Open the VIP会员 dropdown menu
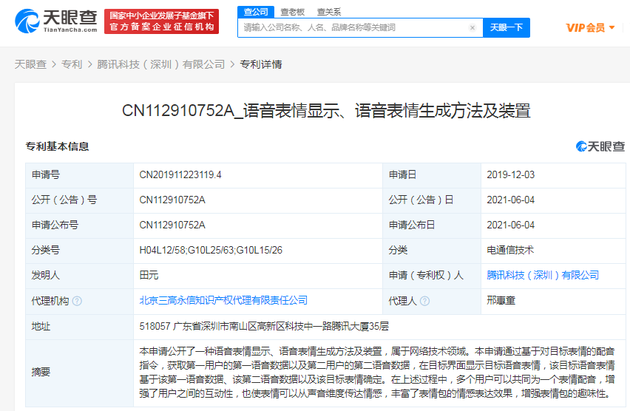Viewport: 630px width, 411px height. point(590,28)
